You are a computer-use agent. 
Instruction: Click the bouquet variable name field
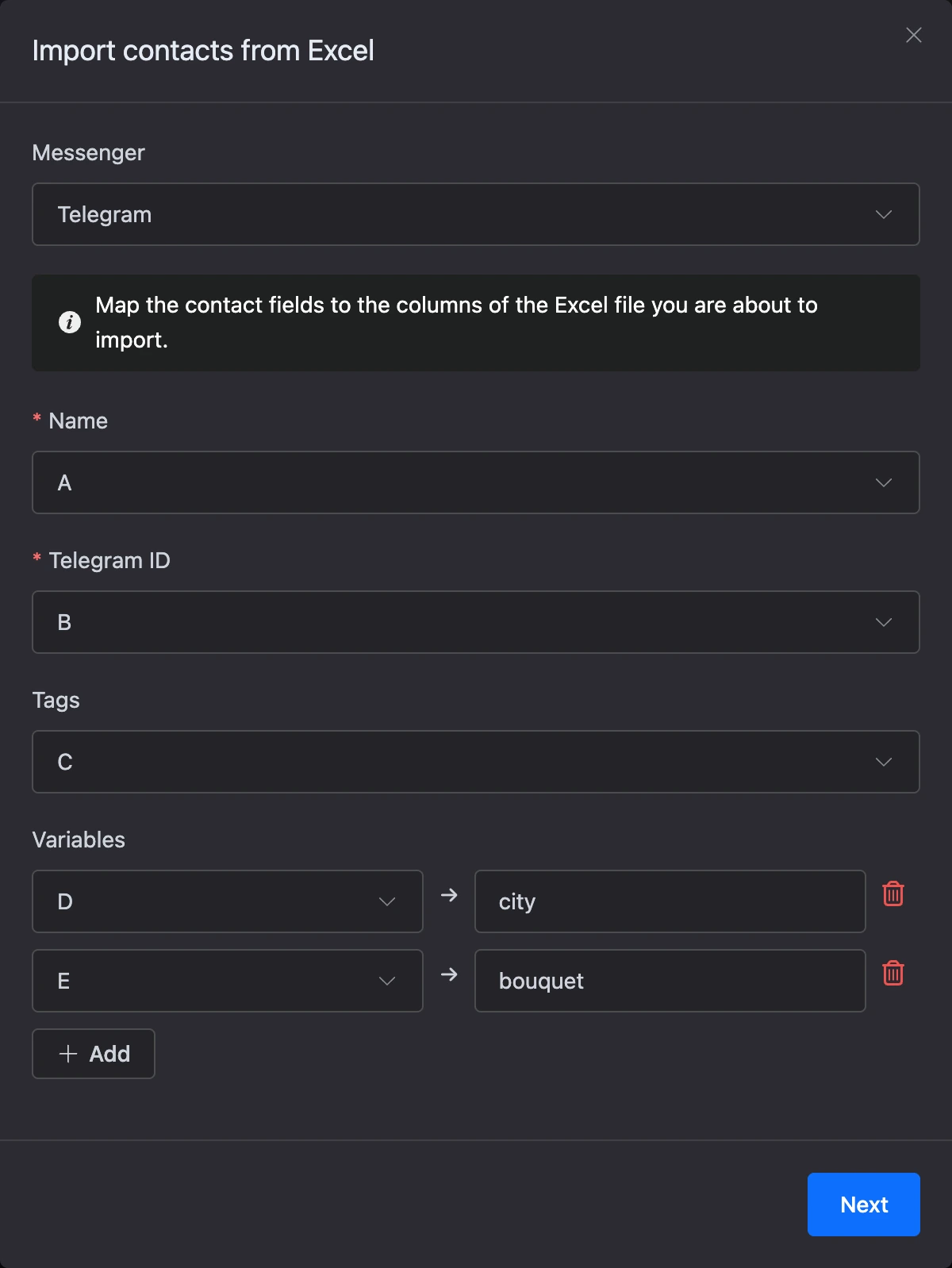[670, 981]
